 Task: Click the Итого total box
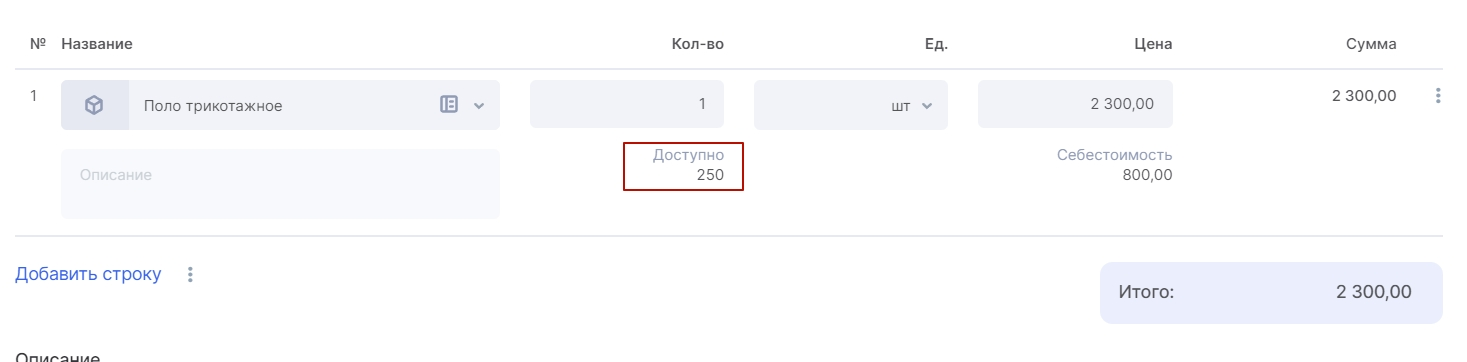coord(1271,293)
